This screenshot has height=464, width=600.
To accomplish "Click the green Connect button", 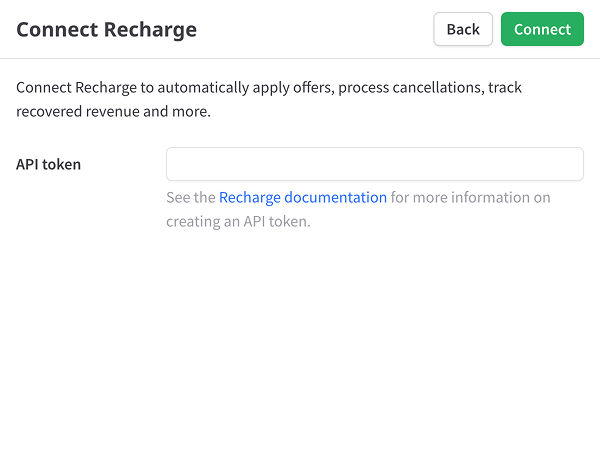I will (542, 29).
